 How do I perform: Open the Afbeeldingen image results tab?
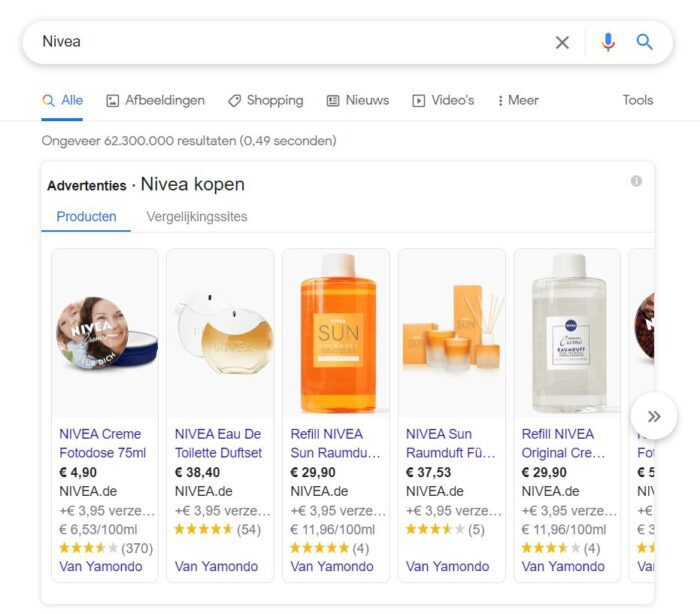click(156, 100)
